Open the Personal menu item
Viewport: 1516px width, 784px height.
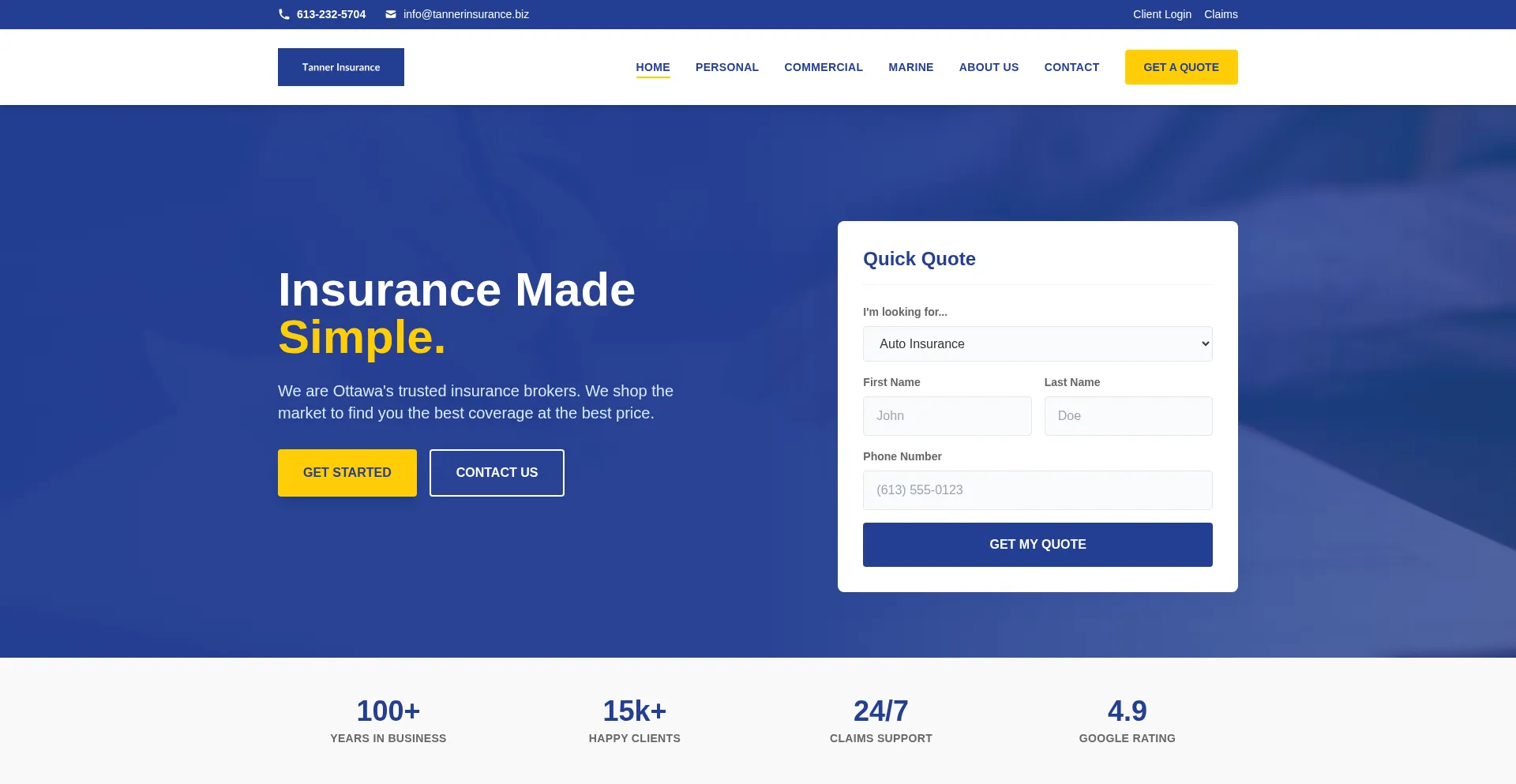[727, 67]
